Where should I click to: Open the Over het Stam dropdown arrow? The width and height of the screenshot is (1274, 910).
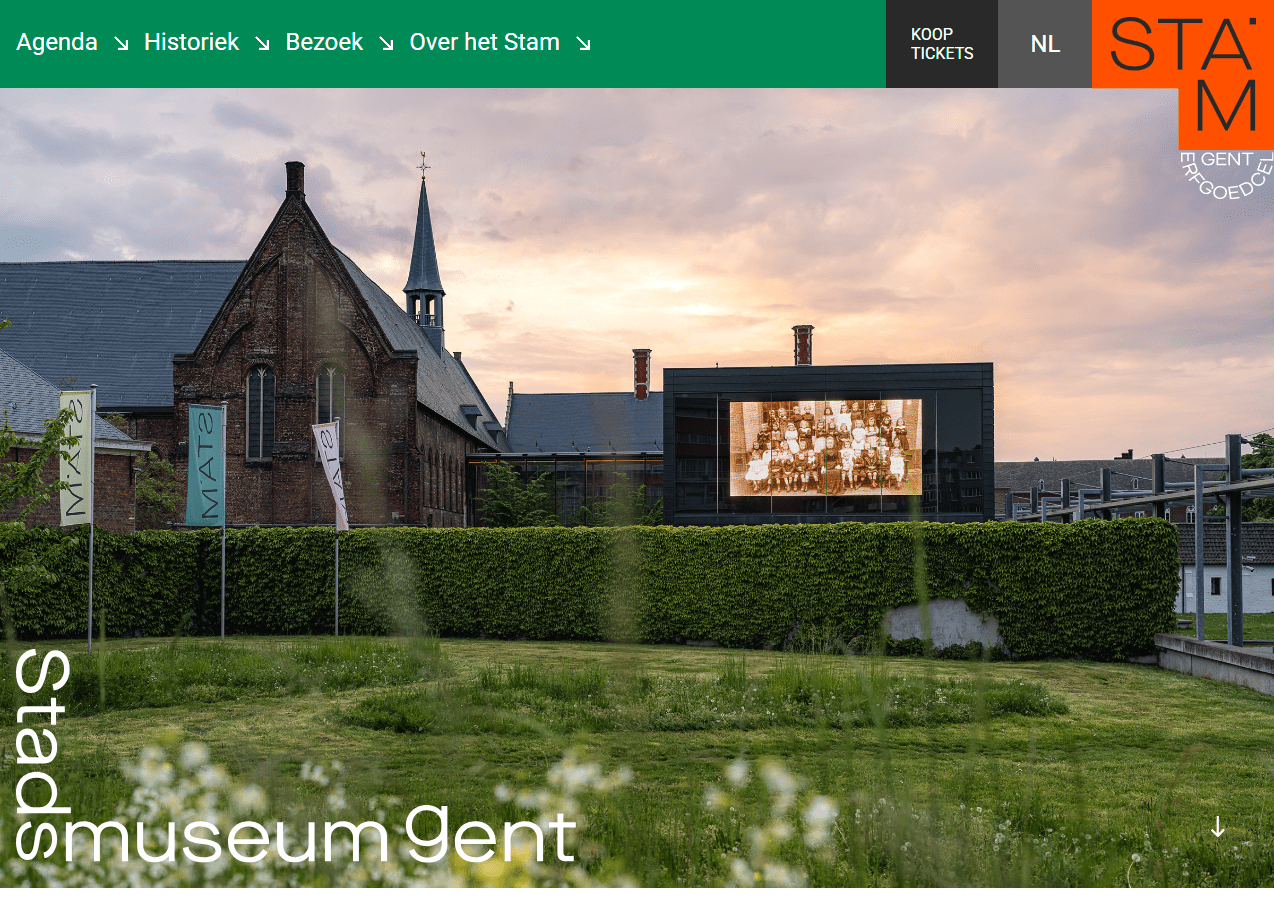(583, 45)
